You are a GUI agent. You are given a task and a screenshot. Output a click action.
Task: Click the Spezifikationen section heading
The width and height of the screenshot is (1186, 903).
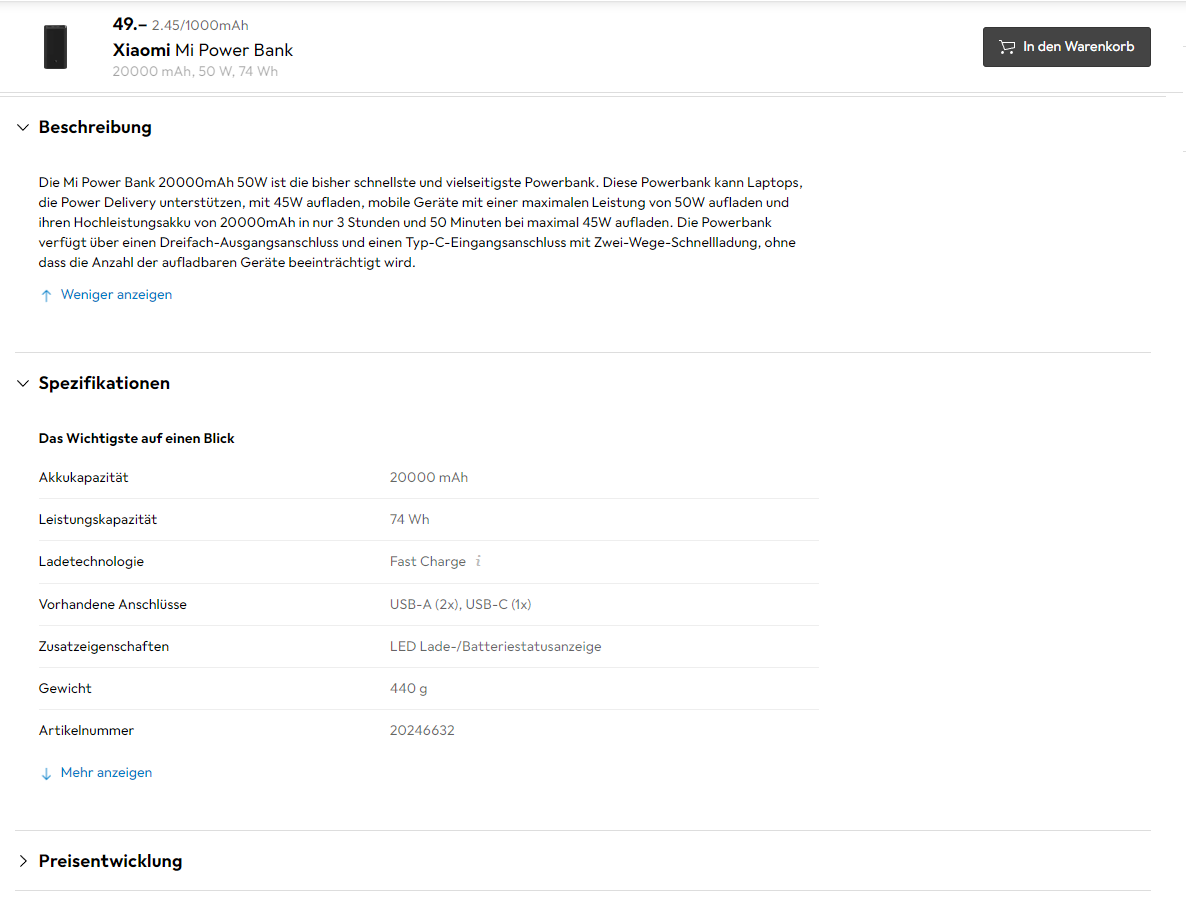[x=104, y=383]
